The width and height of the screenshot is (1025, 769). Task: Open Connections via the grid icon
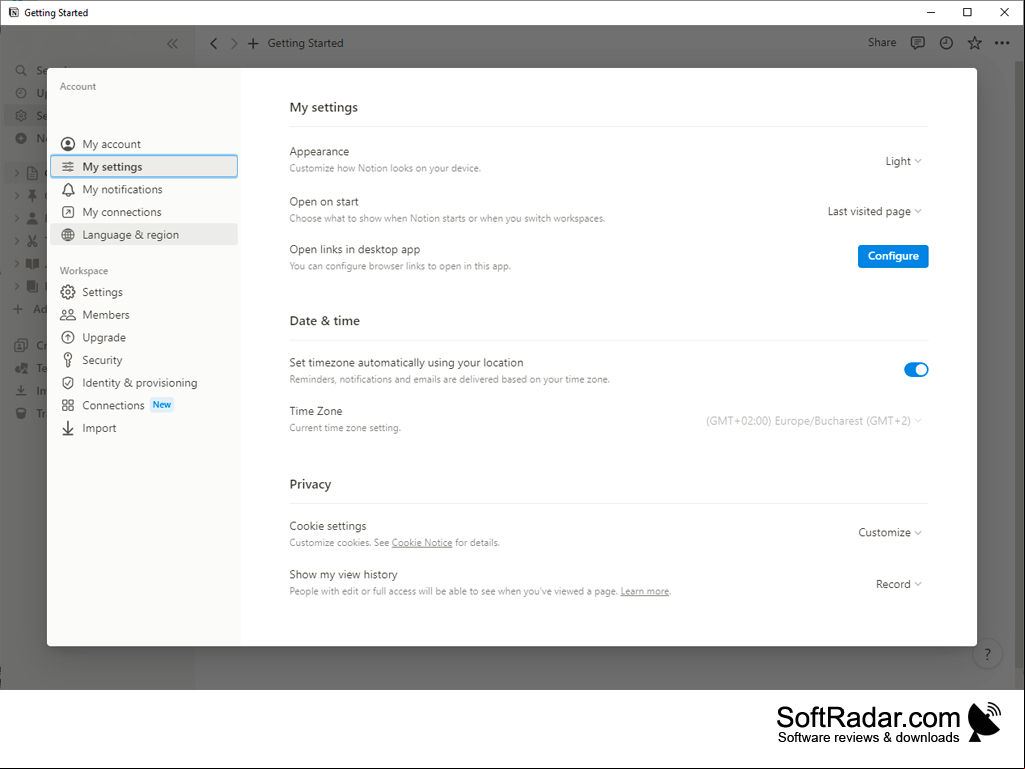pyautogui.click(x=68, y=405)
